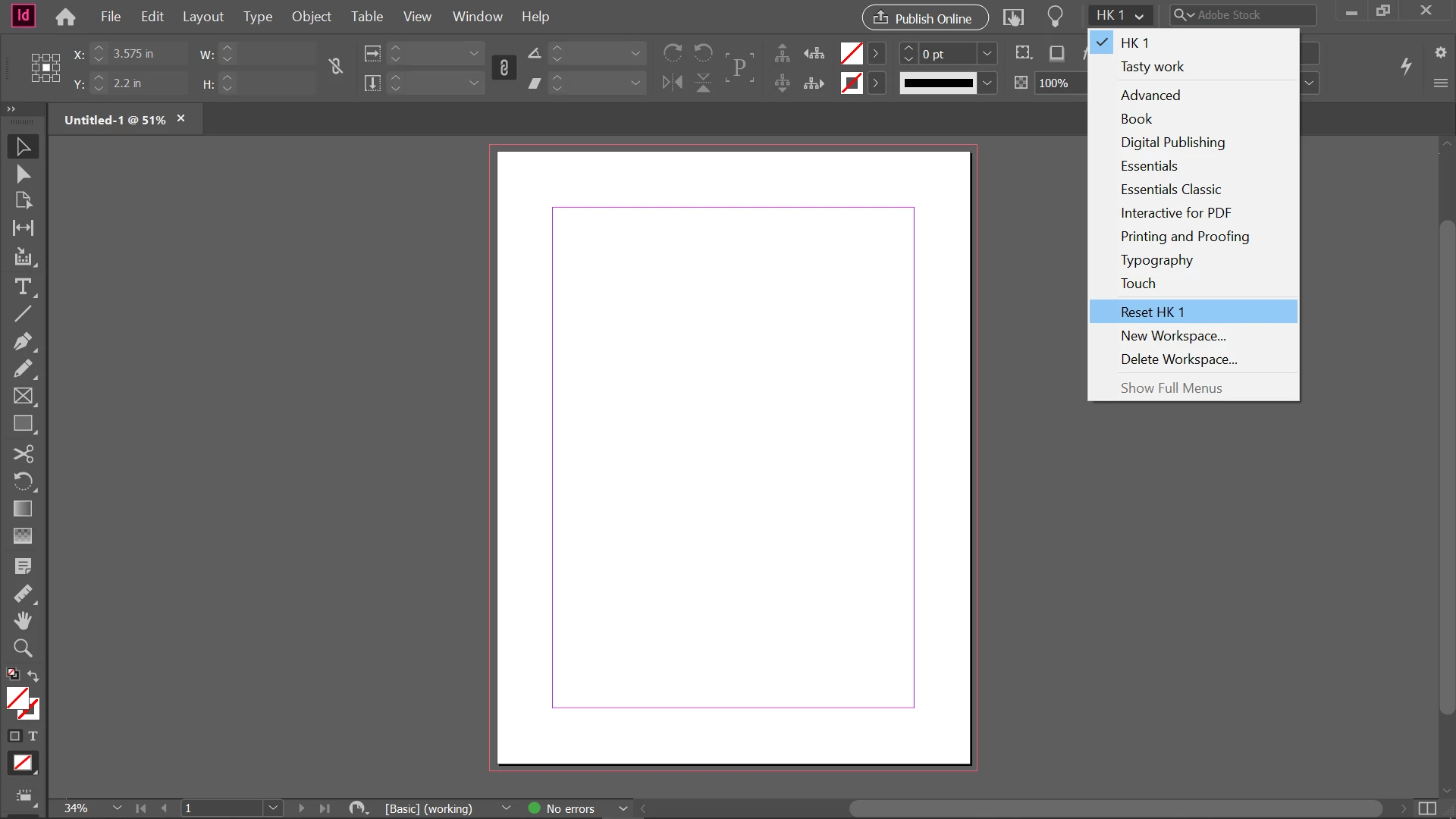
Task: Select the Type tool
Action: pos(23,287)
